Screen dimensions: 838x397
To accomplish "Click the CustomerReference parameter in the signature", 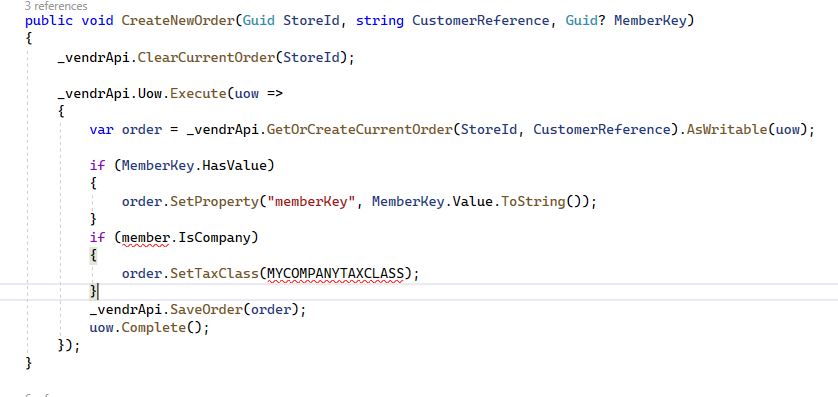I will (480, 21).
